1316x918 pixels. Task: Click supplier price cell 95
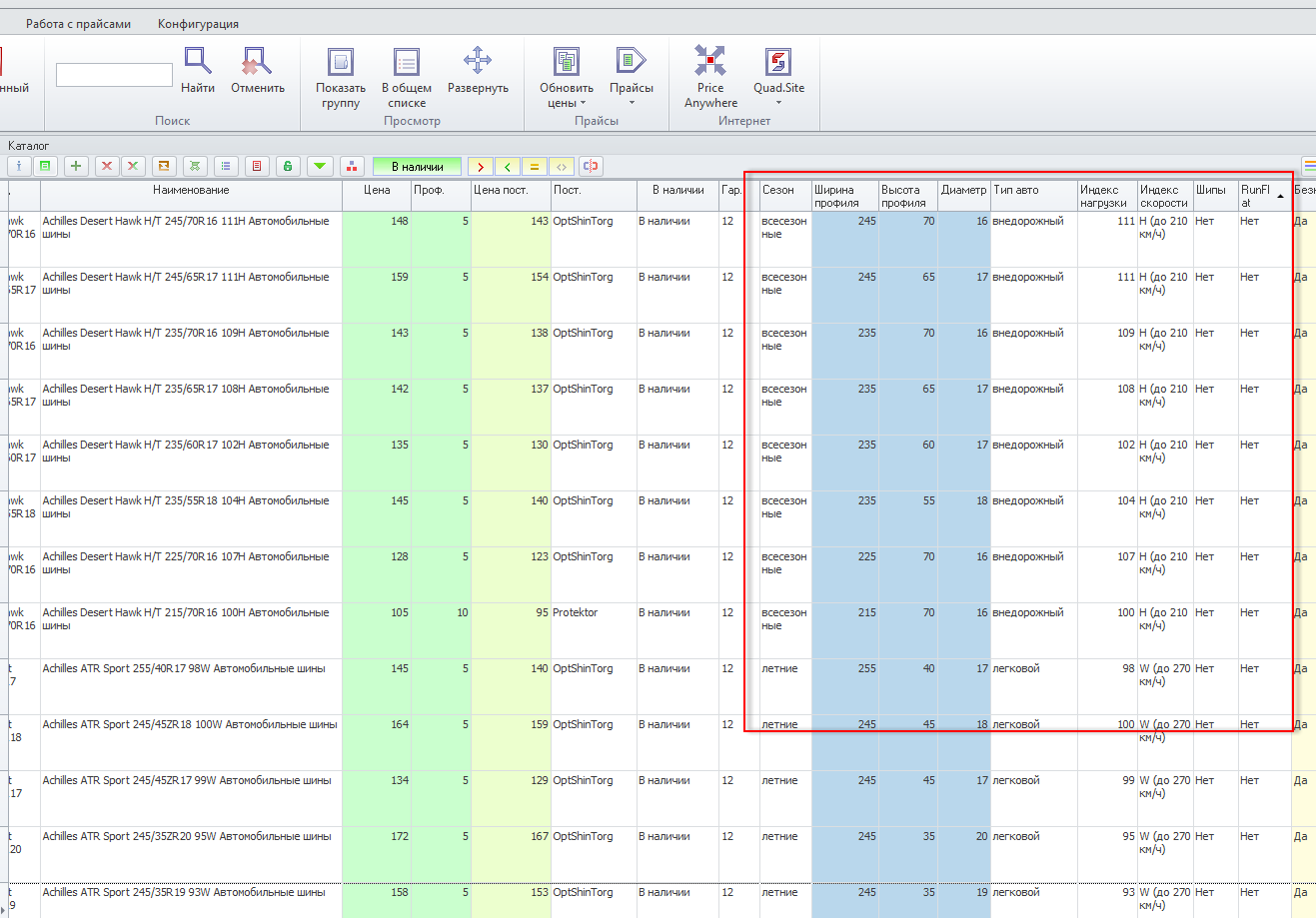(x=511, y=630)
